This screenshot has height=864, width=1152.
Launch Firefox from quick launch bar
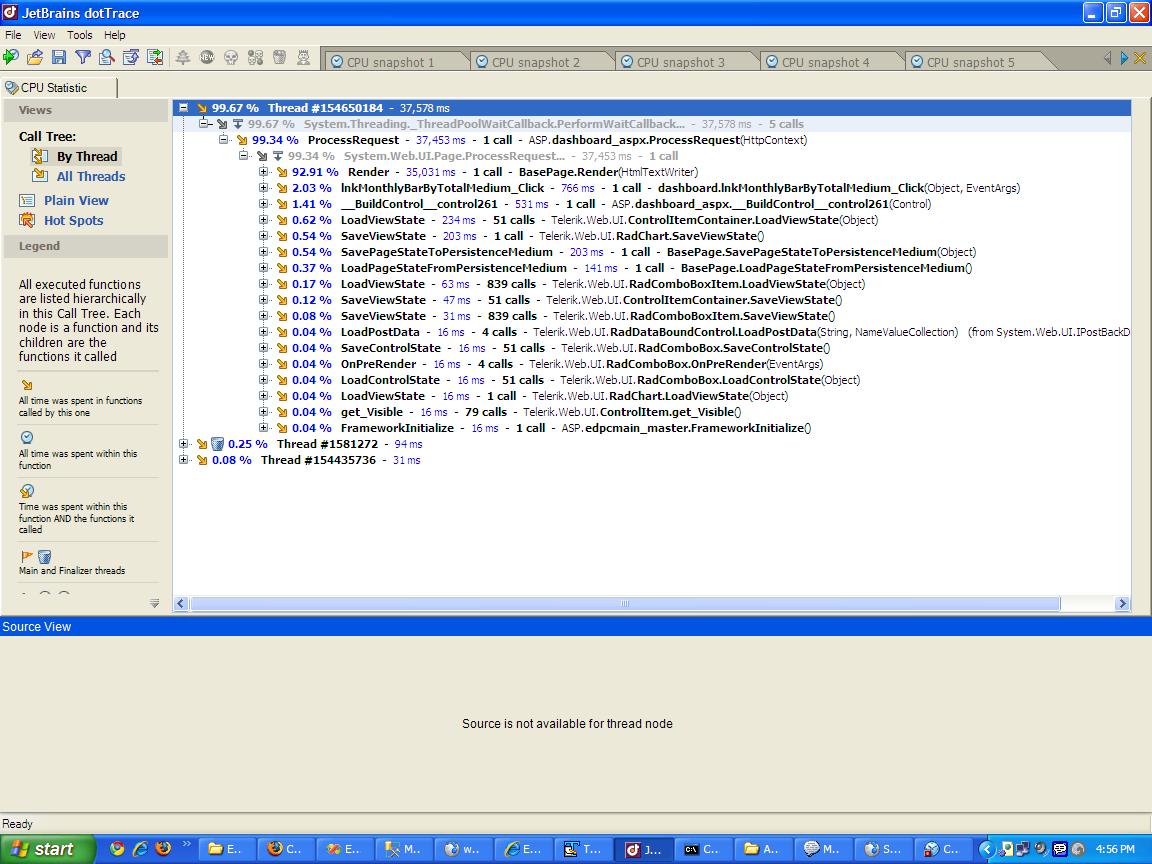pos(163,849)
